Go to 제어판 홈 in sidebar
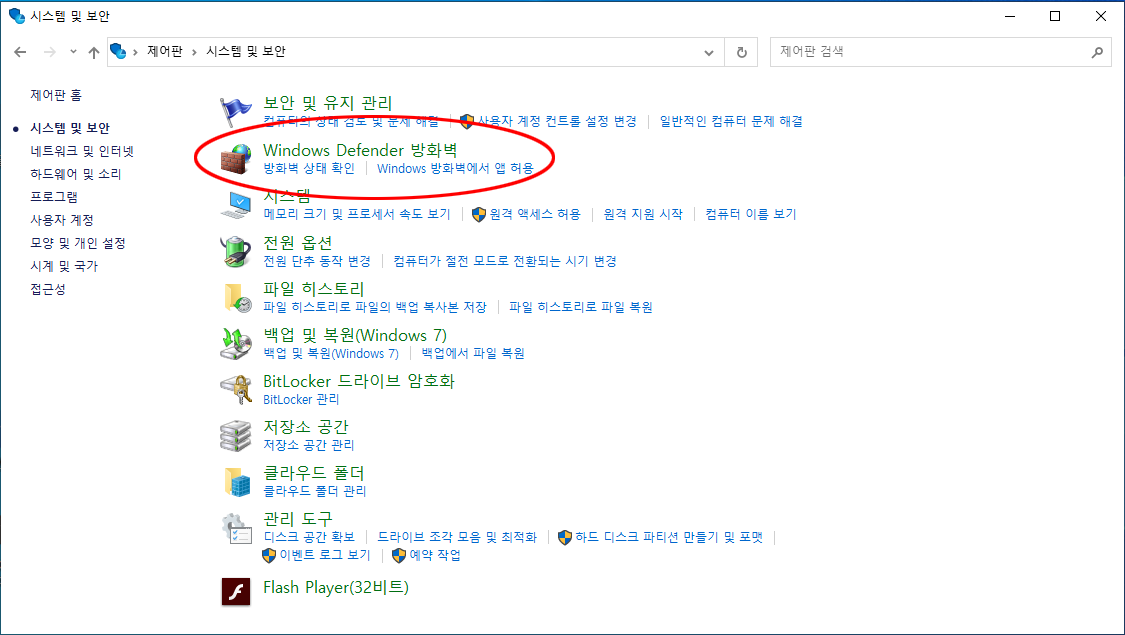The height and width of the screenshot is (635, 1125). (56, 95)
